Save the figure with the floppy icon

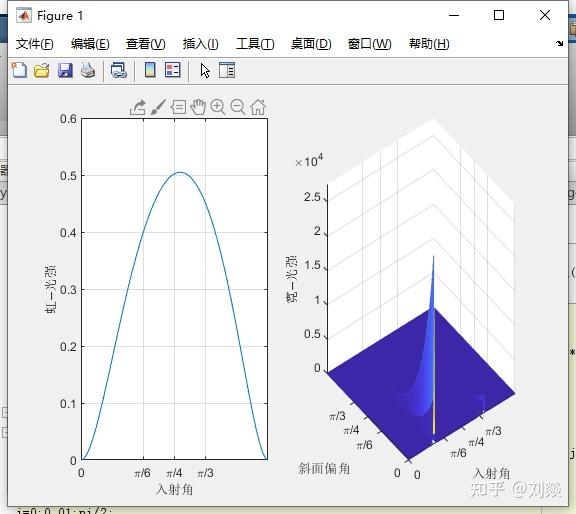(x=65, y=70)
